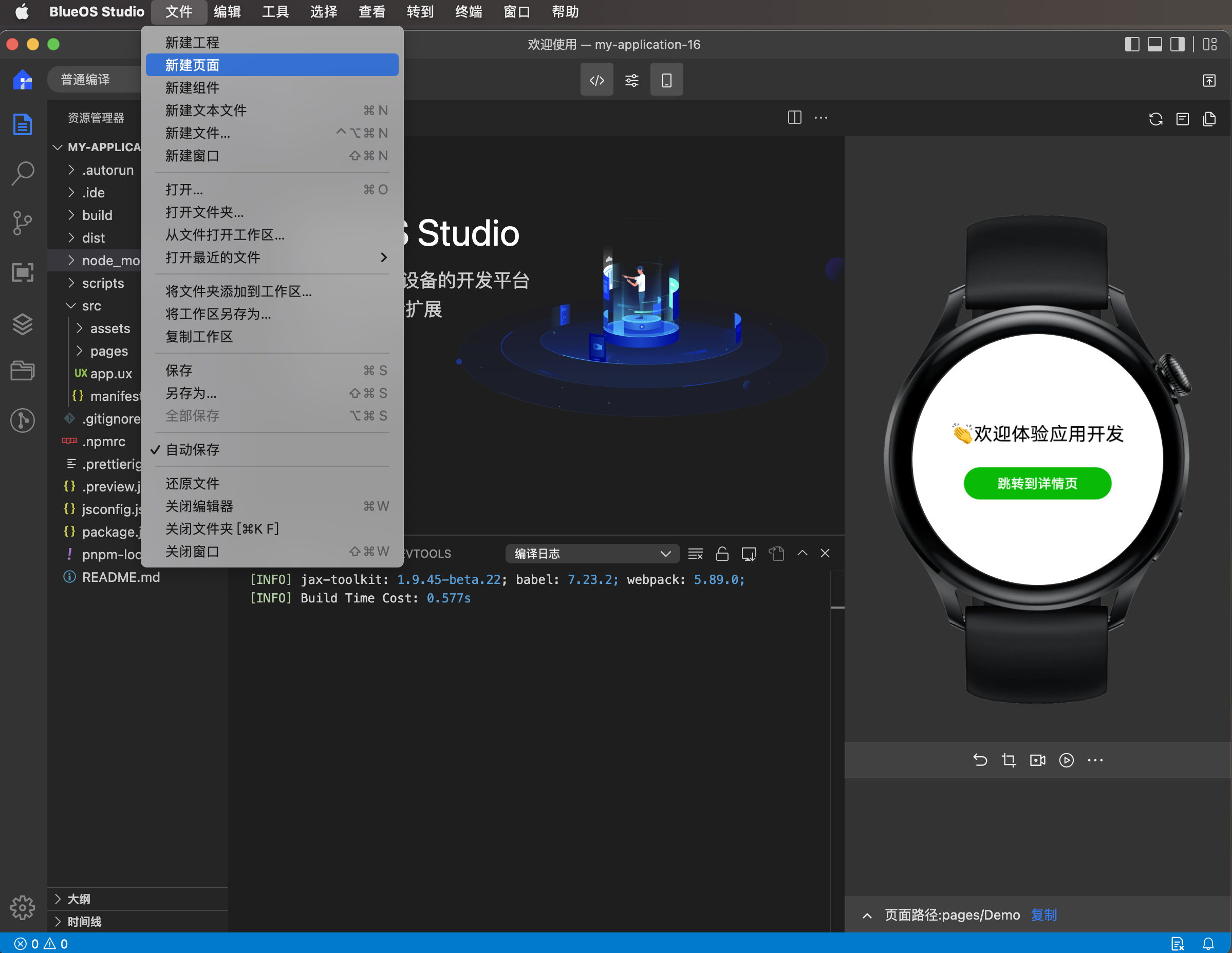
Task: Start recording emulator video
Action: [x=1037, y=760]
